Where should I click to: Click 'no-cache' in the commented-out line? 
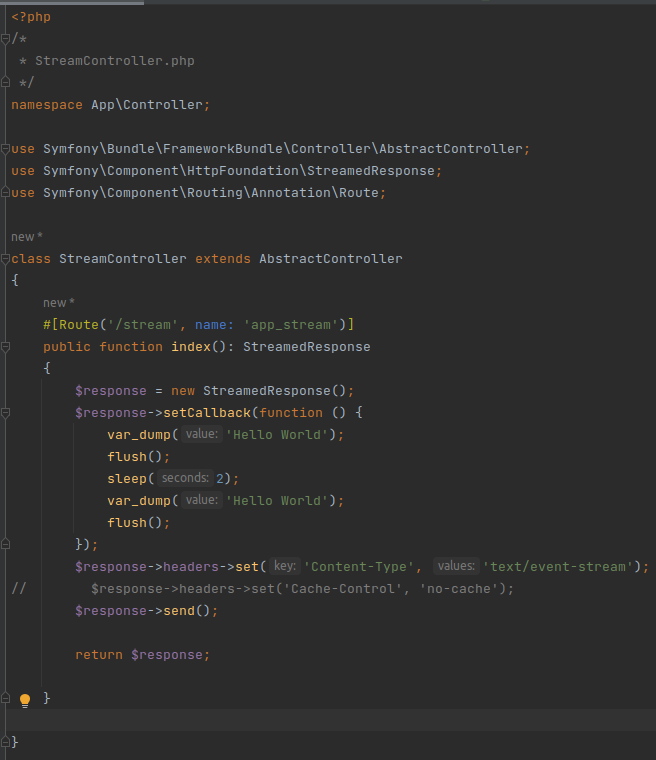point(459,589)
